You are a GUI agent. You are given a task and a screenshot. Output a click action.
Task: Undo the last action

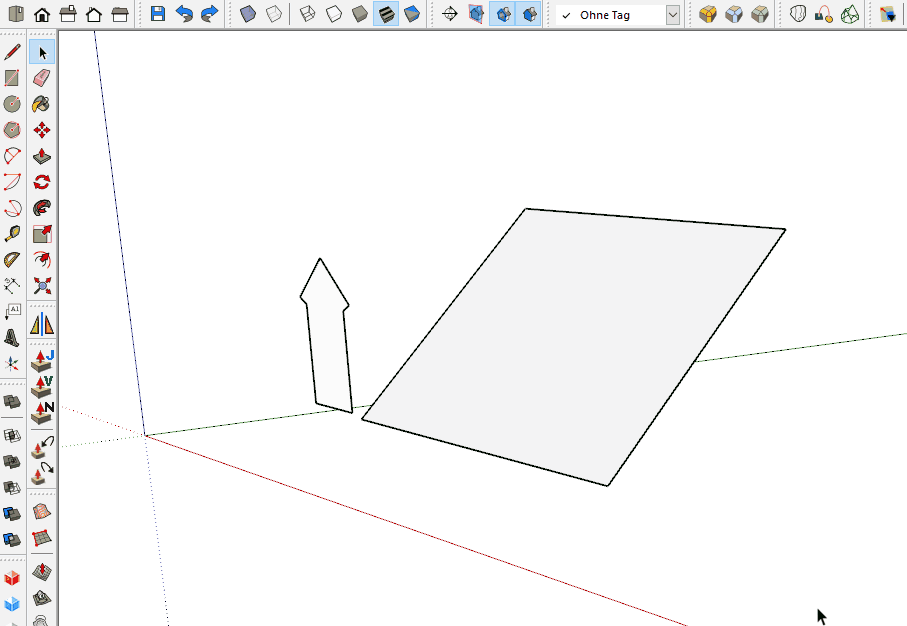click(x=184, y=15)
